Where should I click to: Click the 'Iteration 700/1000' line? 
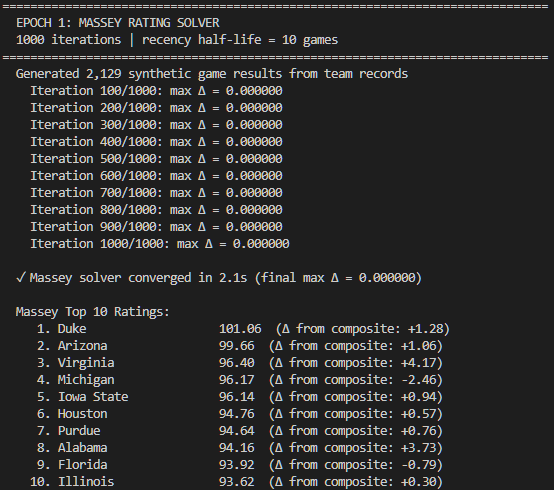pyautogui.click(x=156, y=193)
